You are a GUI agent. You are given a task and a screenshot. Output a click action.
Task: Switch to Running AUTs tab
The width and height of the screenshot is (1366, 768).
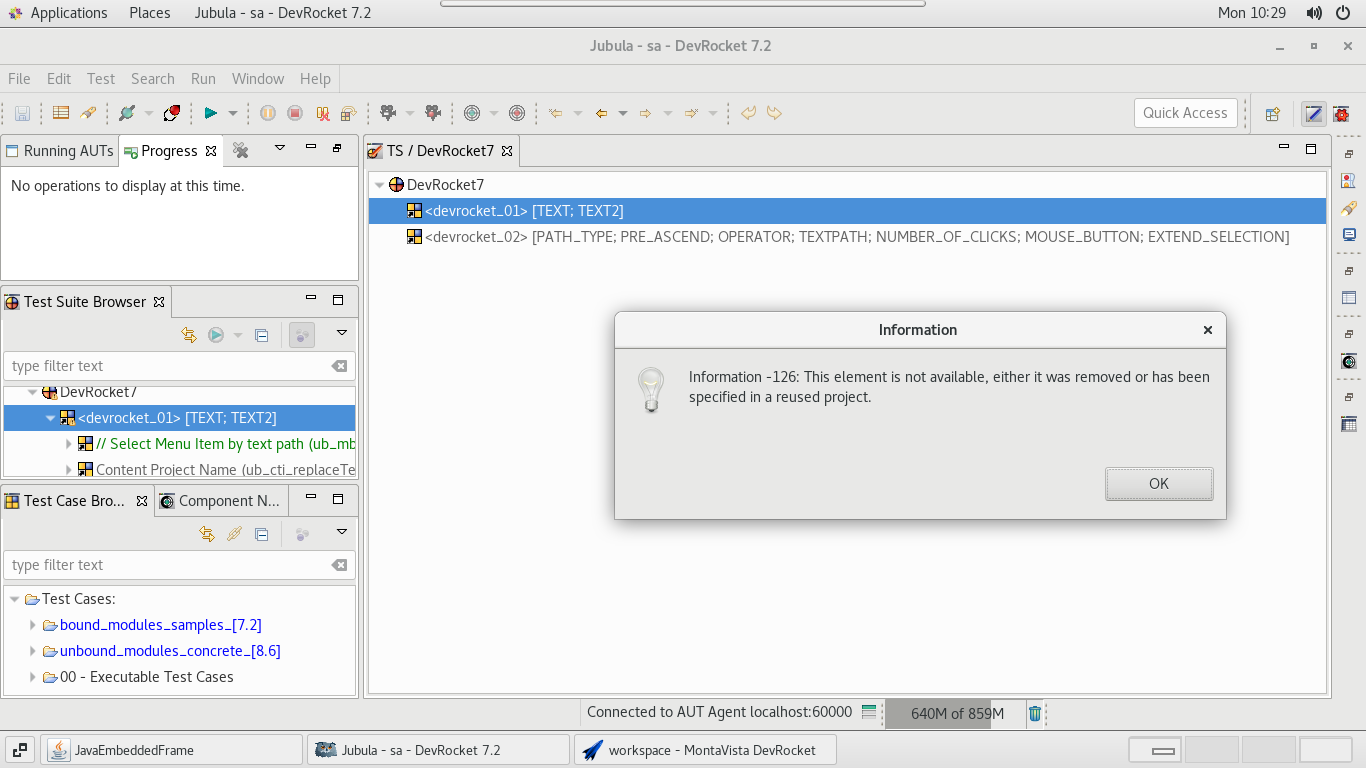click(59, 151)
